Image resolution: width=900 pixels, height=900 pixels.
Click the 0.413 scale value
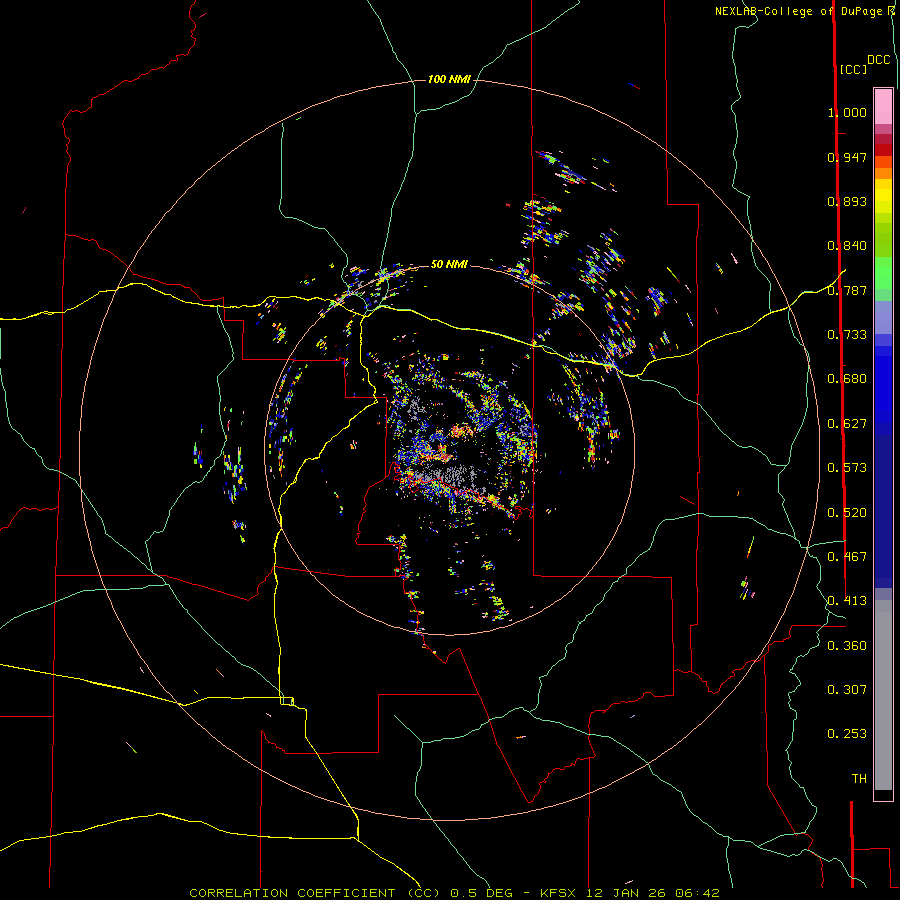coord(847,601)
